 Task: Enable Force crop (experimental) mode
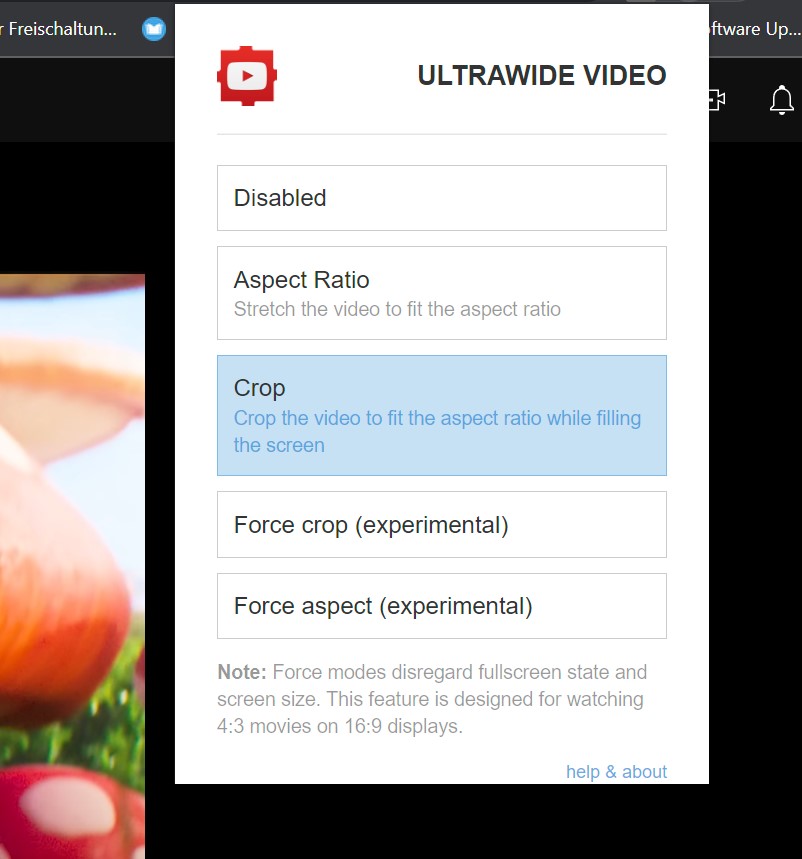point(442,524)
